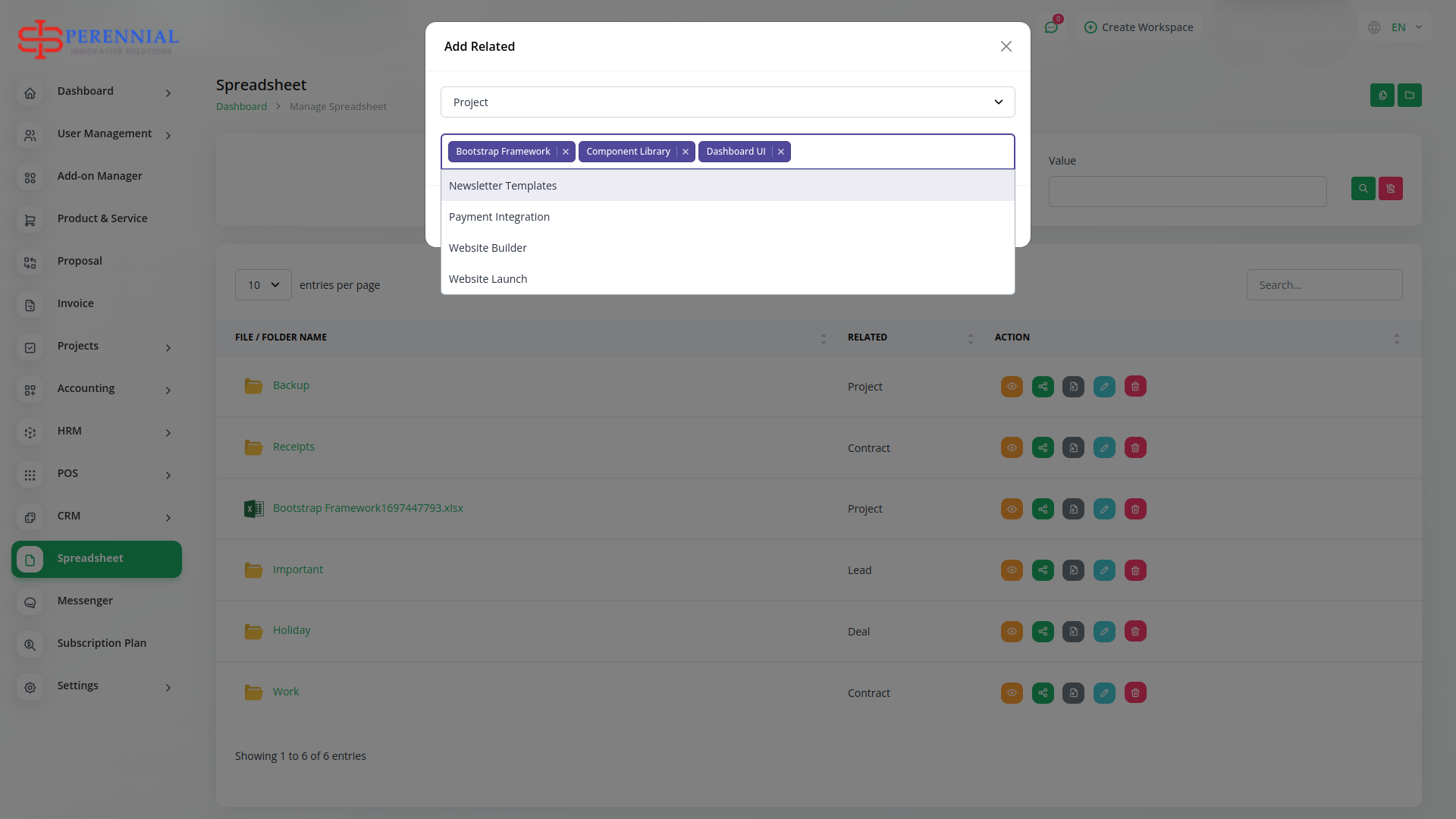Click delete icon for Receipts row
This screenshot has width=1456, height=819.
pyautogui.click(x=1135, y=447)
